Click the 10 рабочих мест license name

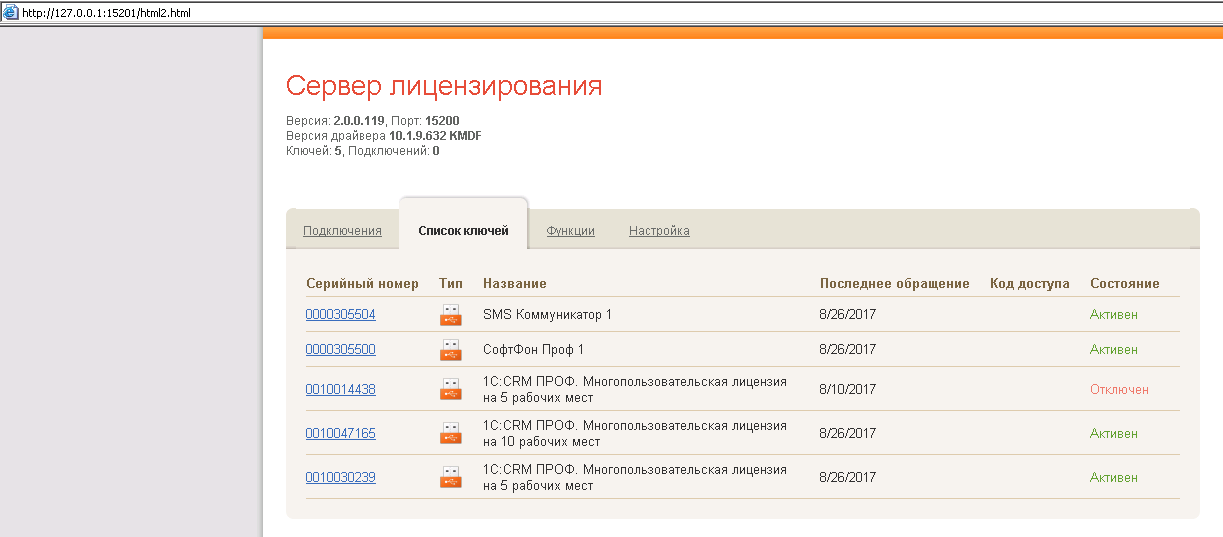(x=634, y=434)
